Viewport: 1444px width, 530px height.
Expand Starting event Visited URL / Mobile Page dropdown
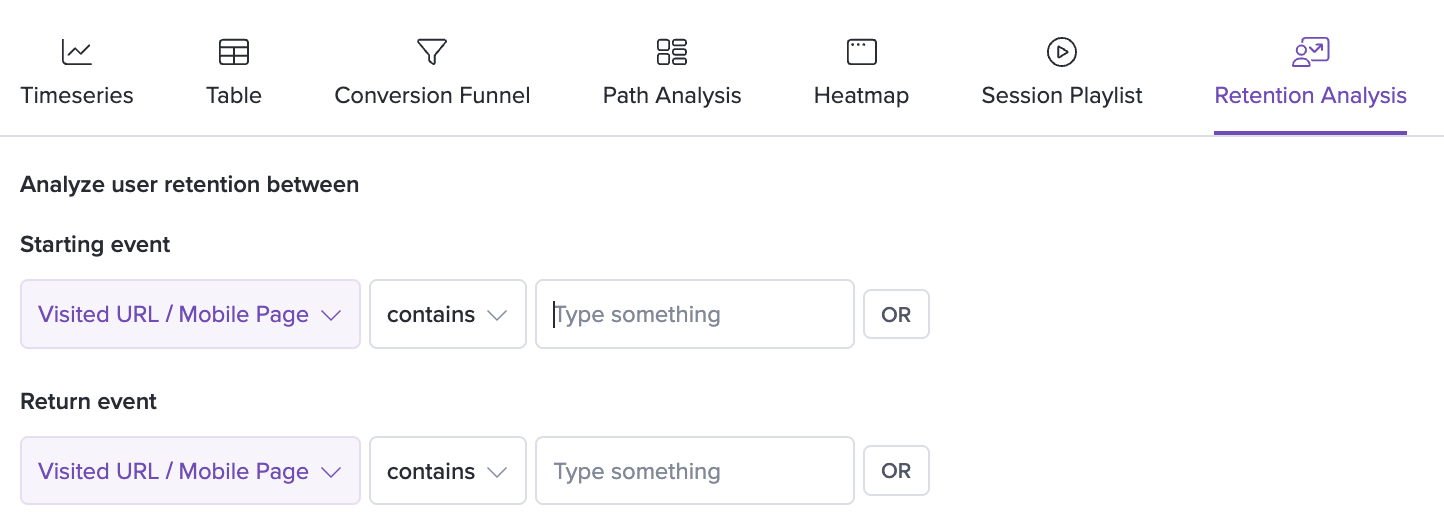point(190,314)
